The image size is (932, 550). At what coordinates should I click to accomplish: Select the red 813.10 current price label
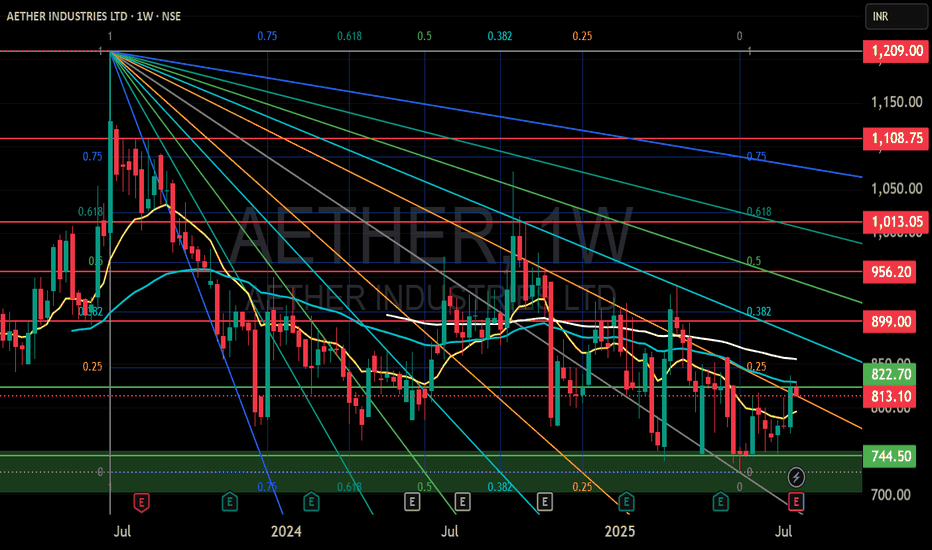click(x=890, y=397)
